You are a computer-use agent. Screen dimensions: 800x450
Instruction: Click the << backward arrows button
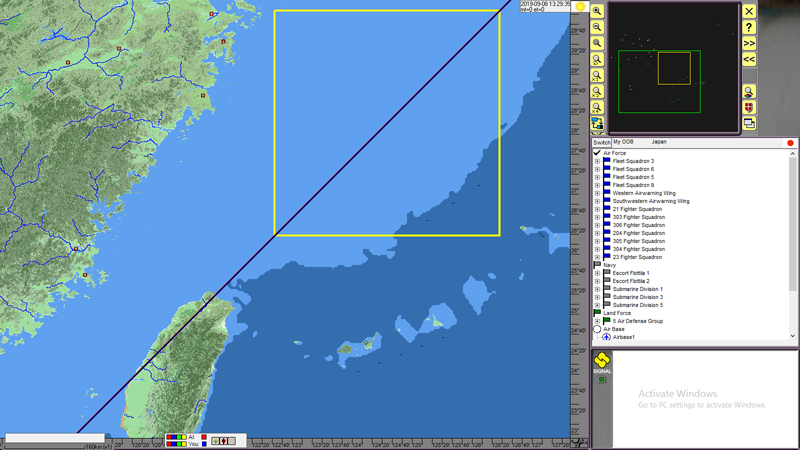pyautogui.click(x=749, y=60)
